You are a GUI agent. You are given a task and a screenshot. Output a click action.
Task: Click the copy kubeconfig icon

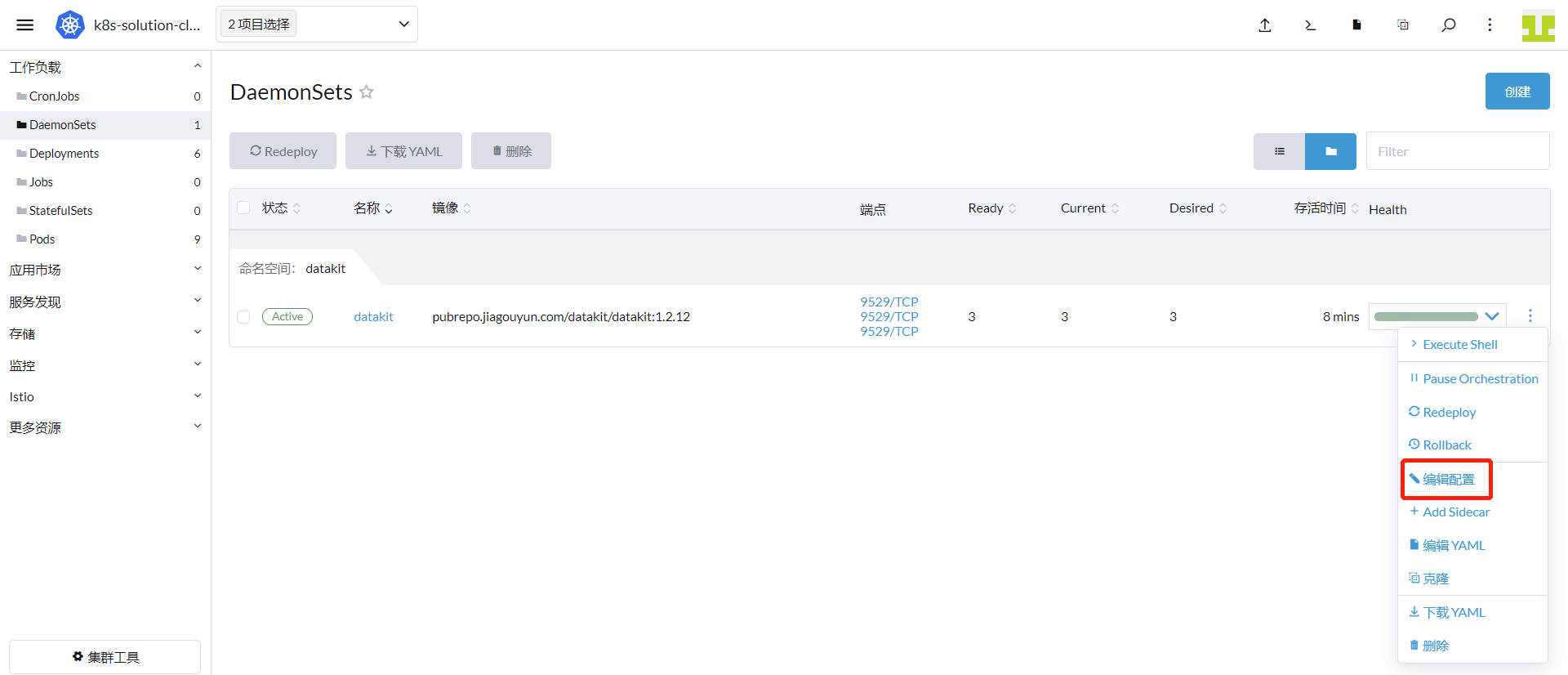(x=1403, y=25)
